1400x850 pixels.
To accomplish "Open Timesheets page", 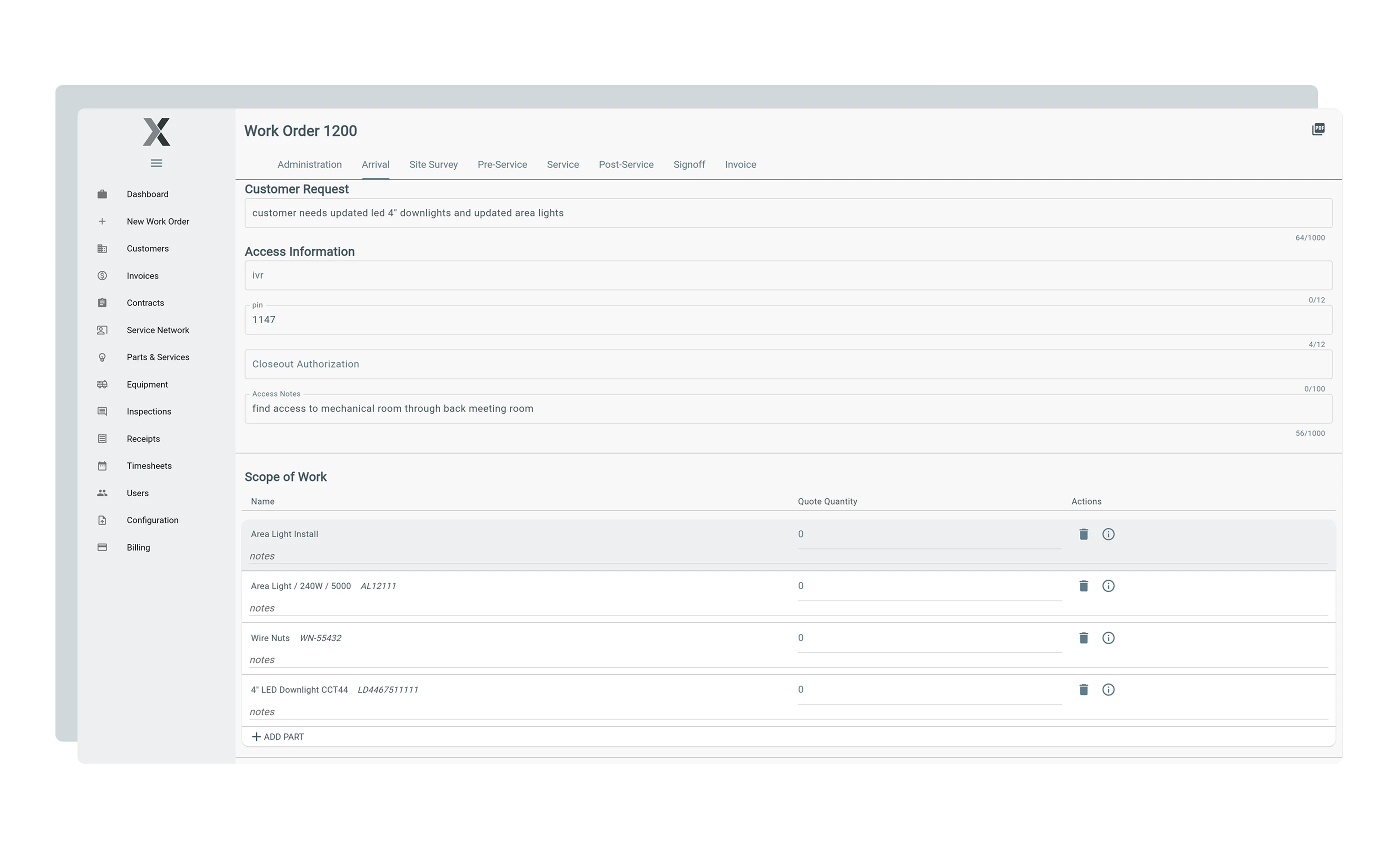I will (149, 466).
